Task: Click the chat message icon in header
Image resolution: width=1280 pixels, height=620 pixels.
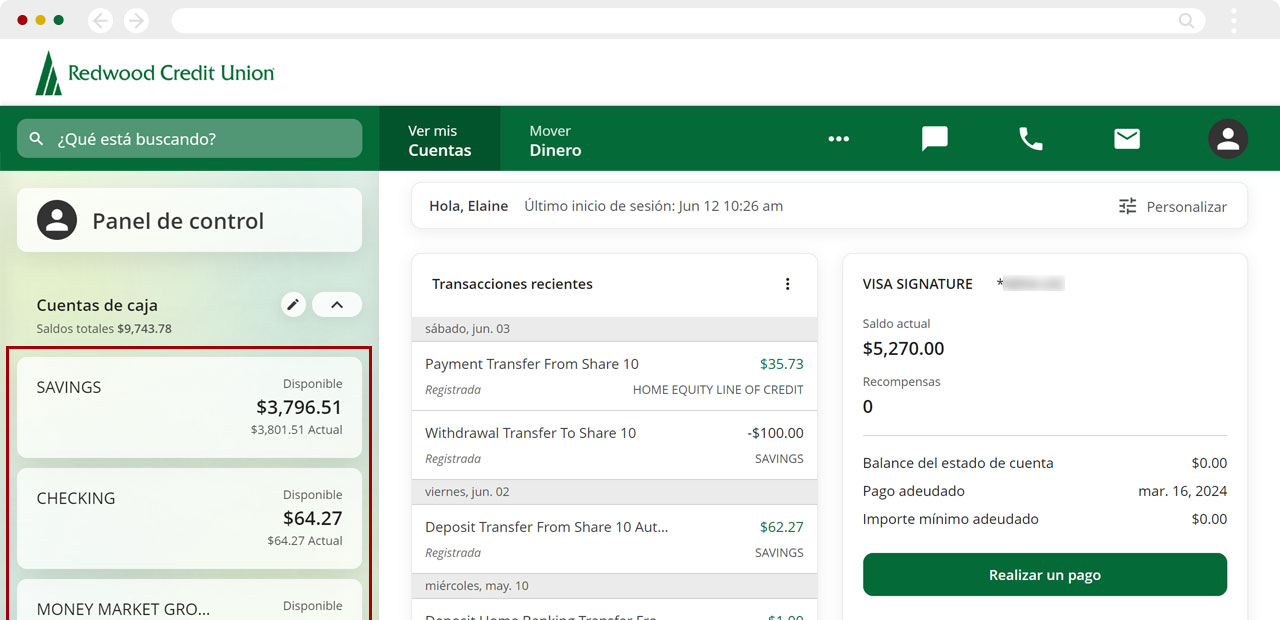Action: 934,139
